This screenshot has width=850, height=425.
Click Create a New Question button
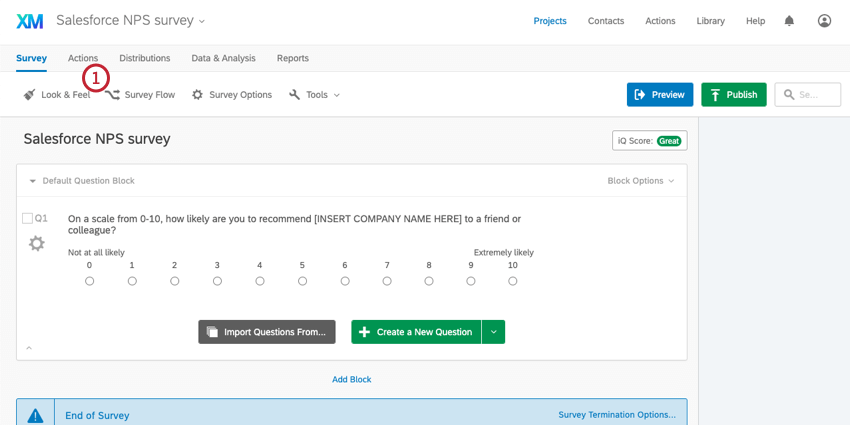(x=416, y=332)
